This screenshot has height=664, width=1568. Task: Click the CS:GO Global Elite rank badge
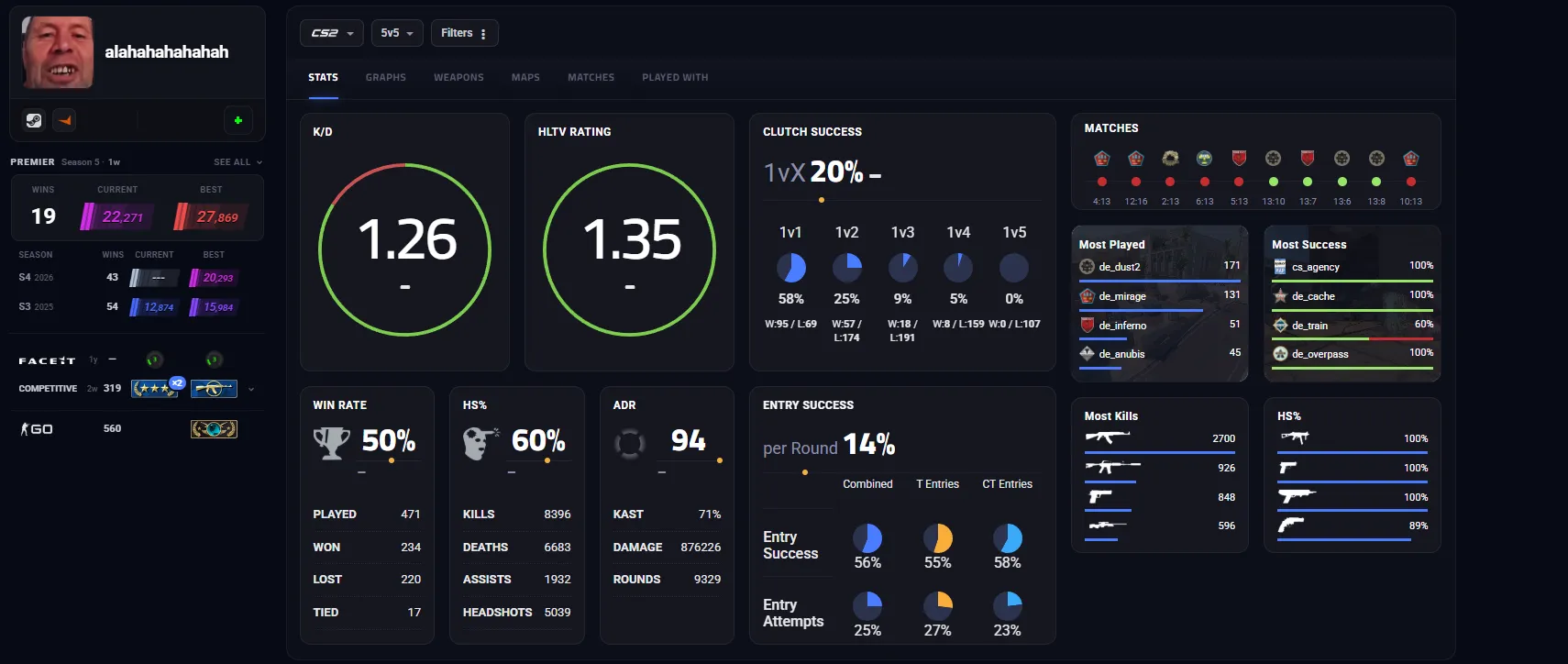tap(214, 428)
